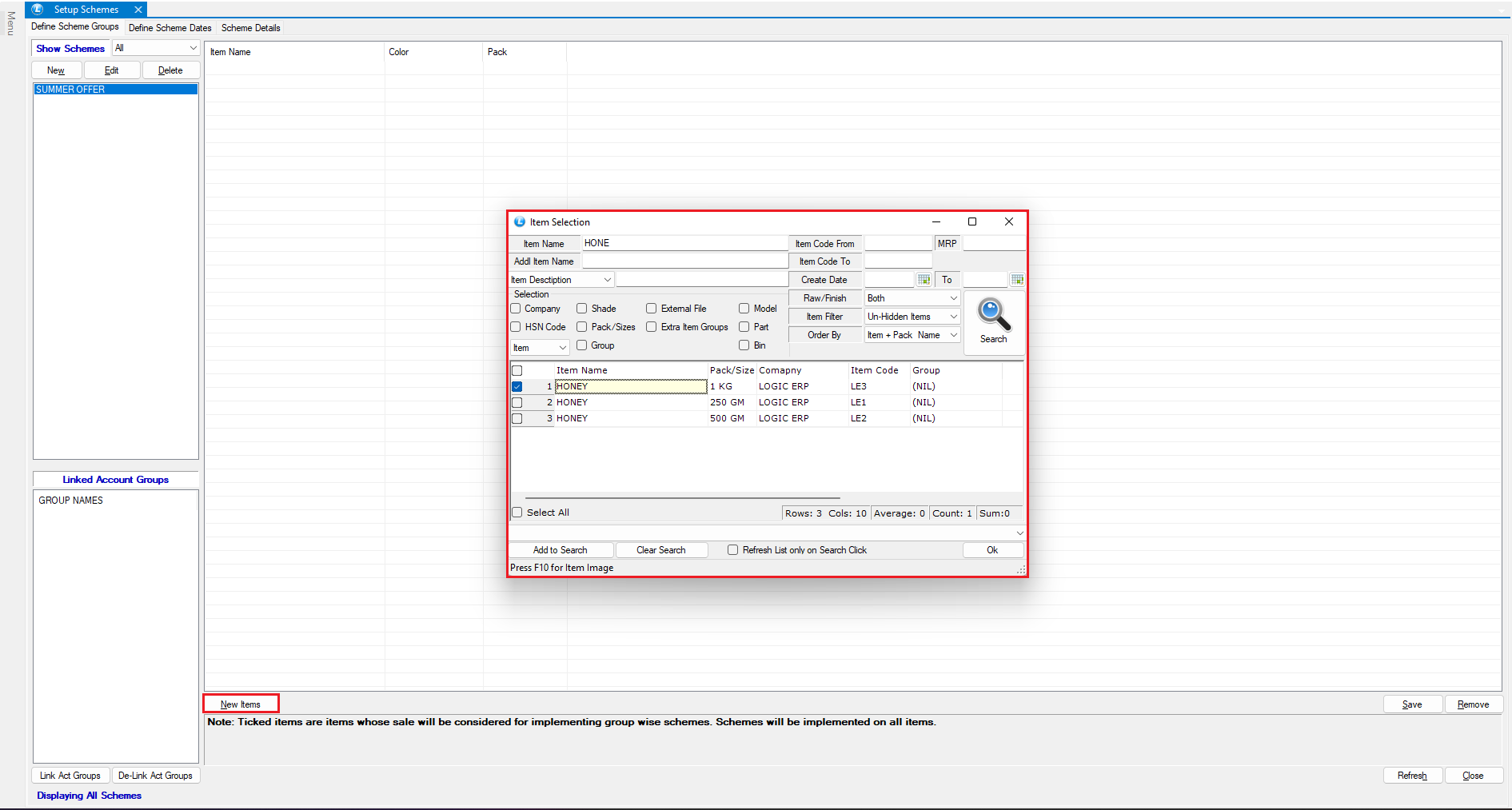Screen dimensions: 1512x810
Task: Click the Setup Schemes tab logo icon
Action: tap(38, 10)
